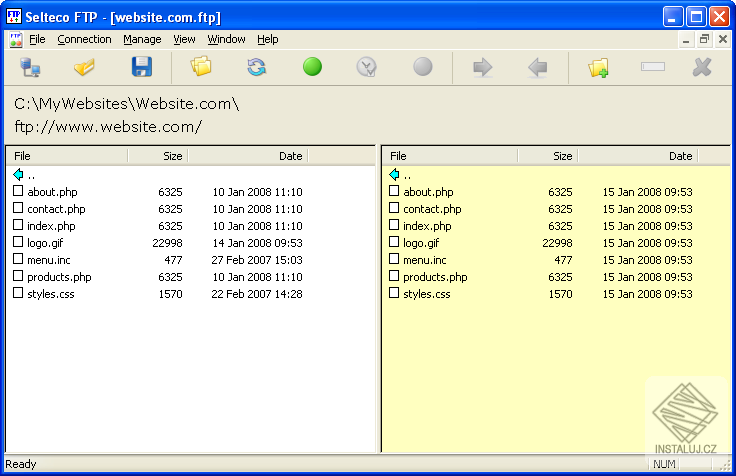Image resolution: width=736 pixels, height=476 pixels.
Task: Go up via local pane back arrow
Action: pos(18,175)
